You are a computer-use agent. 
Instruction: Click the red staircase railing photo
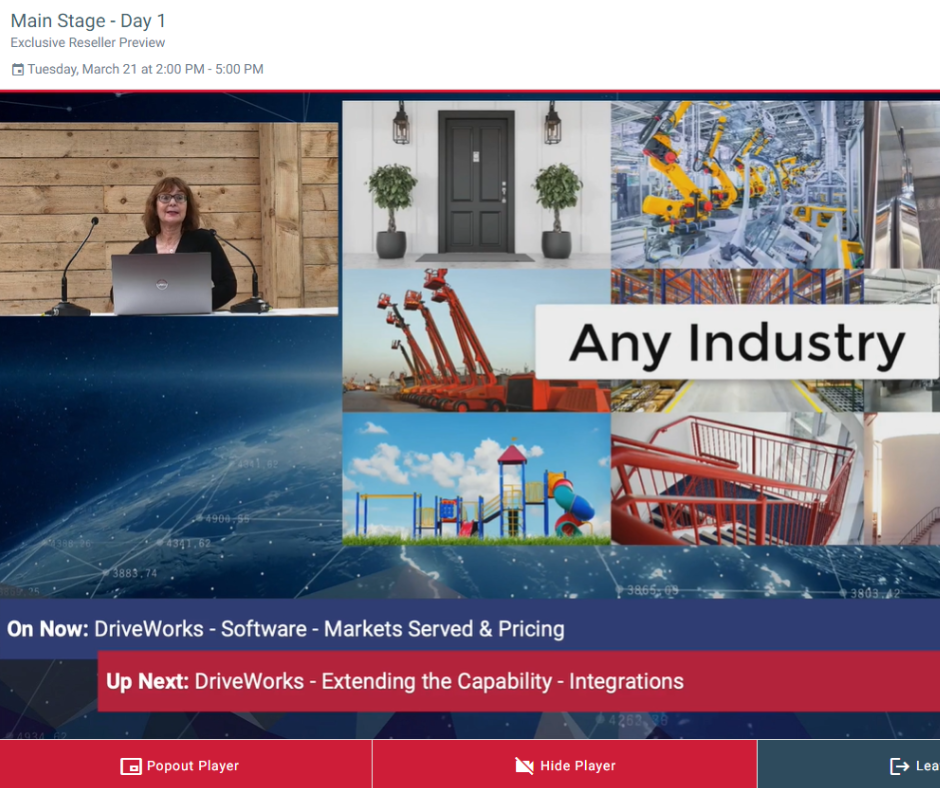click(x=737, y=479)
